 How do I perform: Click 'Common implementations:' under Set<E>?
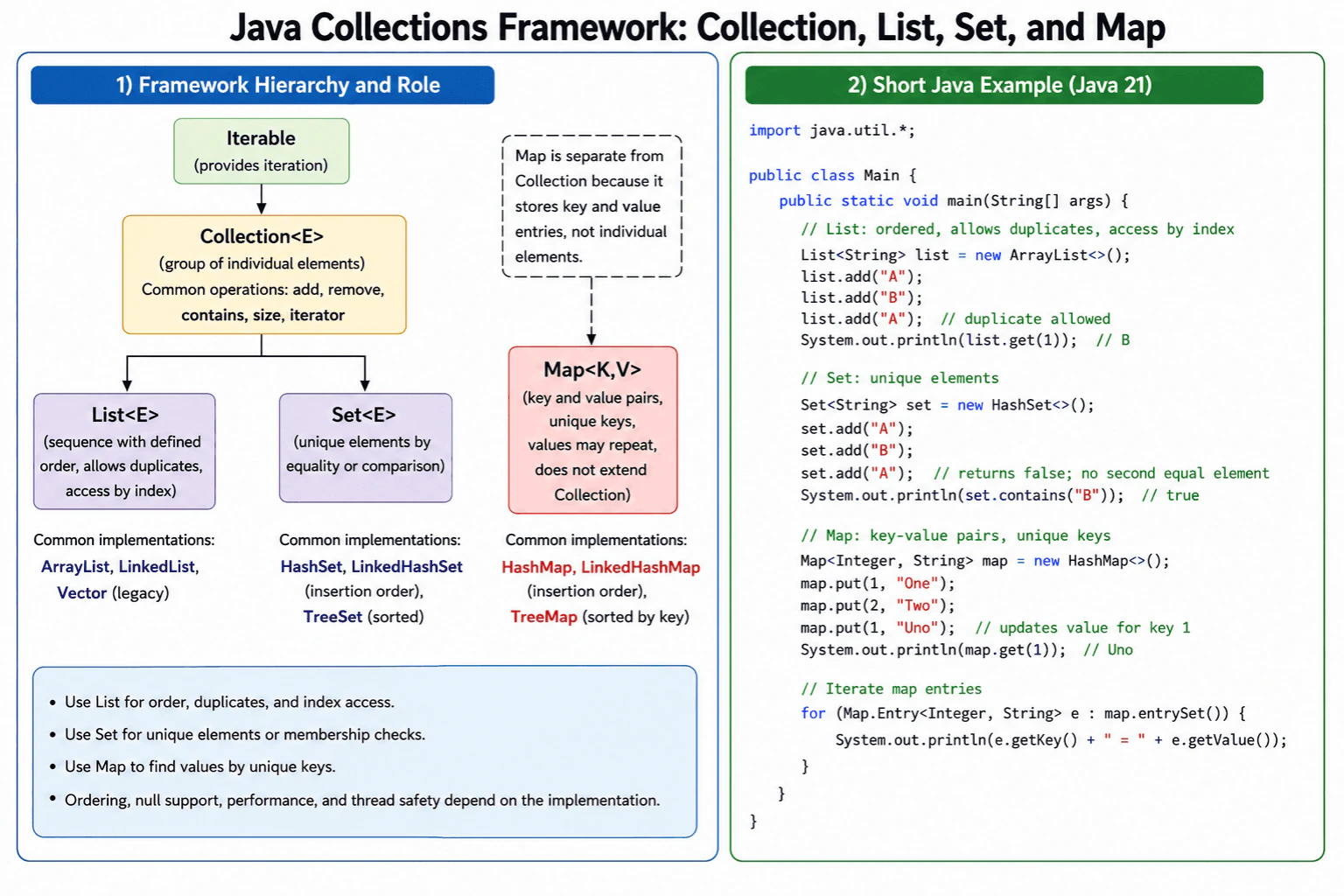point(369,540)
